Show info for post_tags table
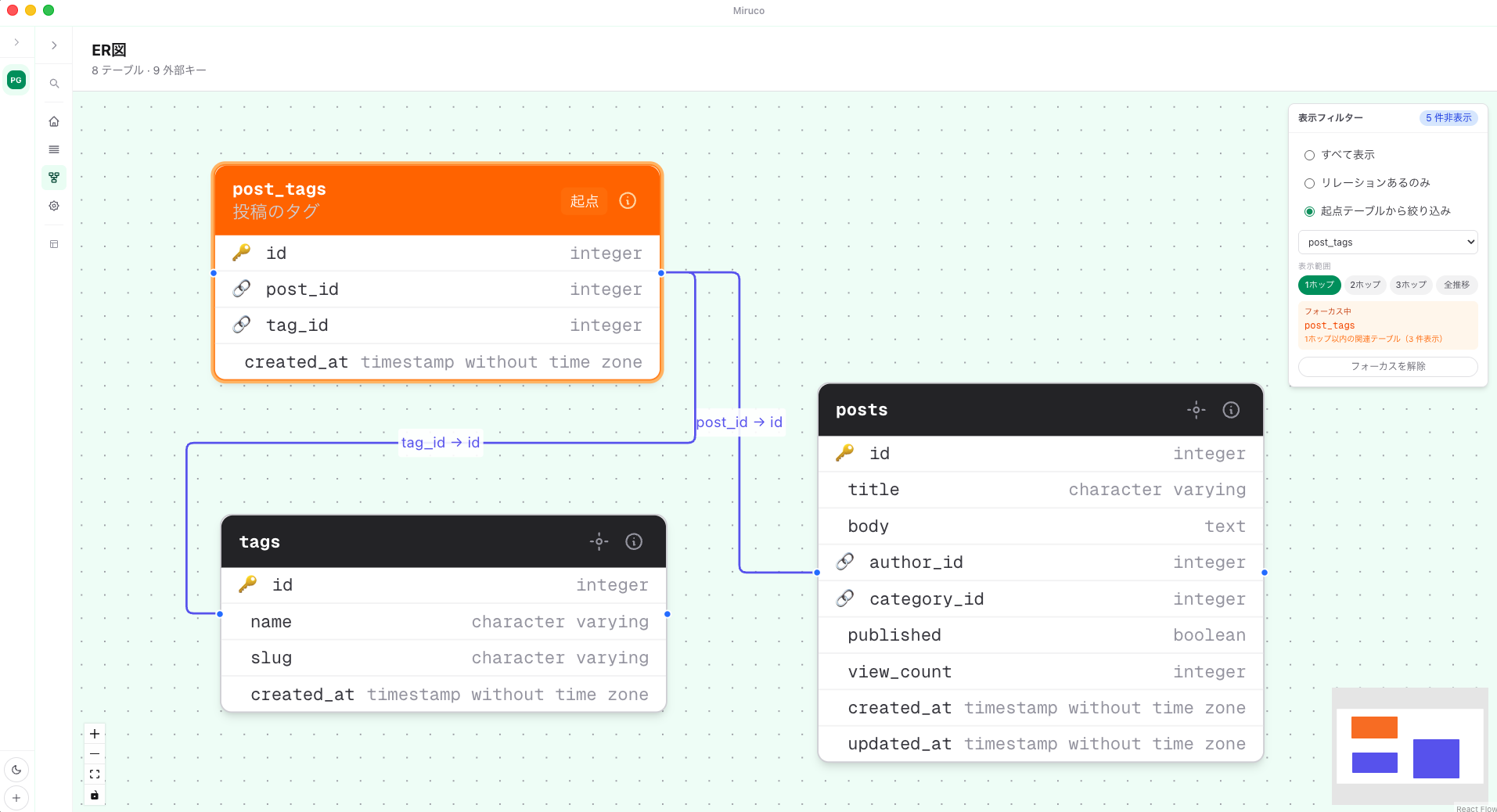 (x=628, y=201)
